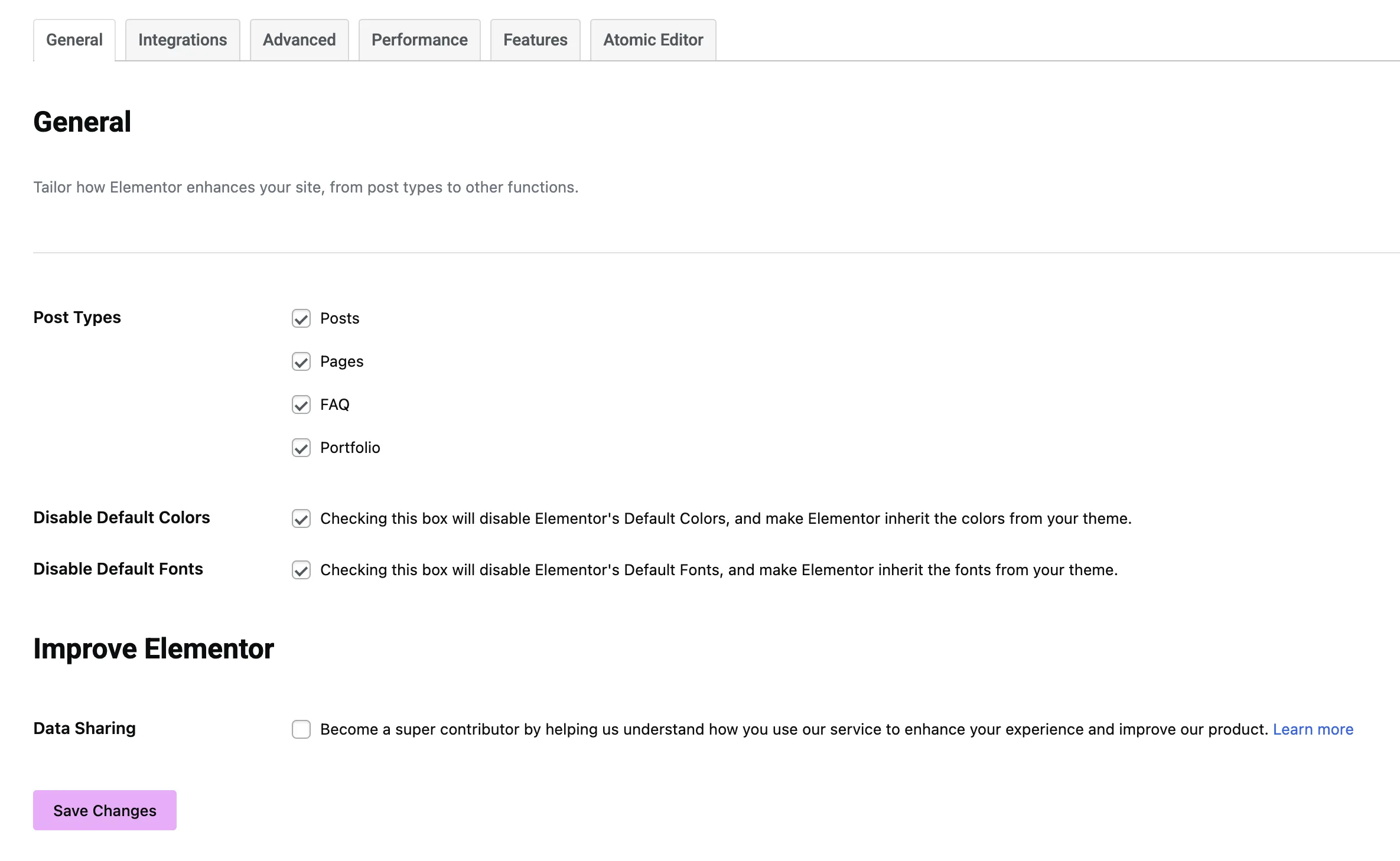Uncheck the Portfolio post type checkbox

click(301, 448)
